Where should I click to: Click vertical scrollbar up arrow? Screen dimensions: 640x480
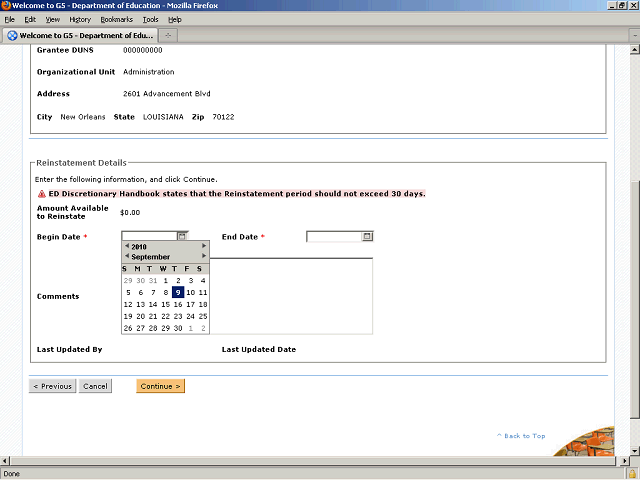click(634, 50)
